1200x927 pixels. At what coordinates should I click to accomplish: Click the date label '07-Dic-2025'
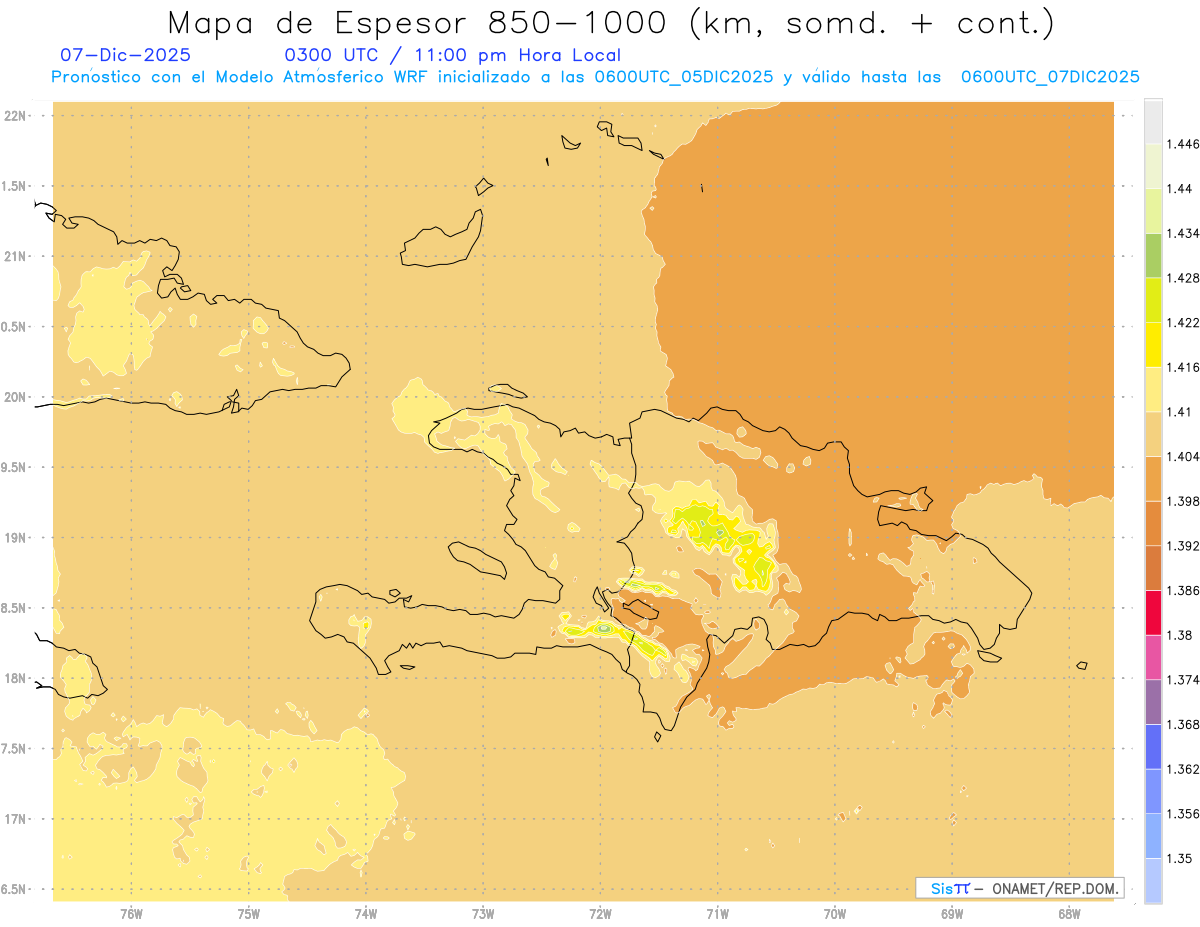125,55
